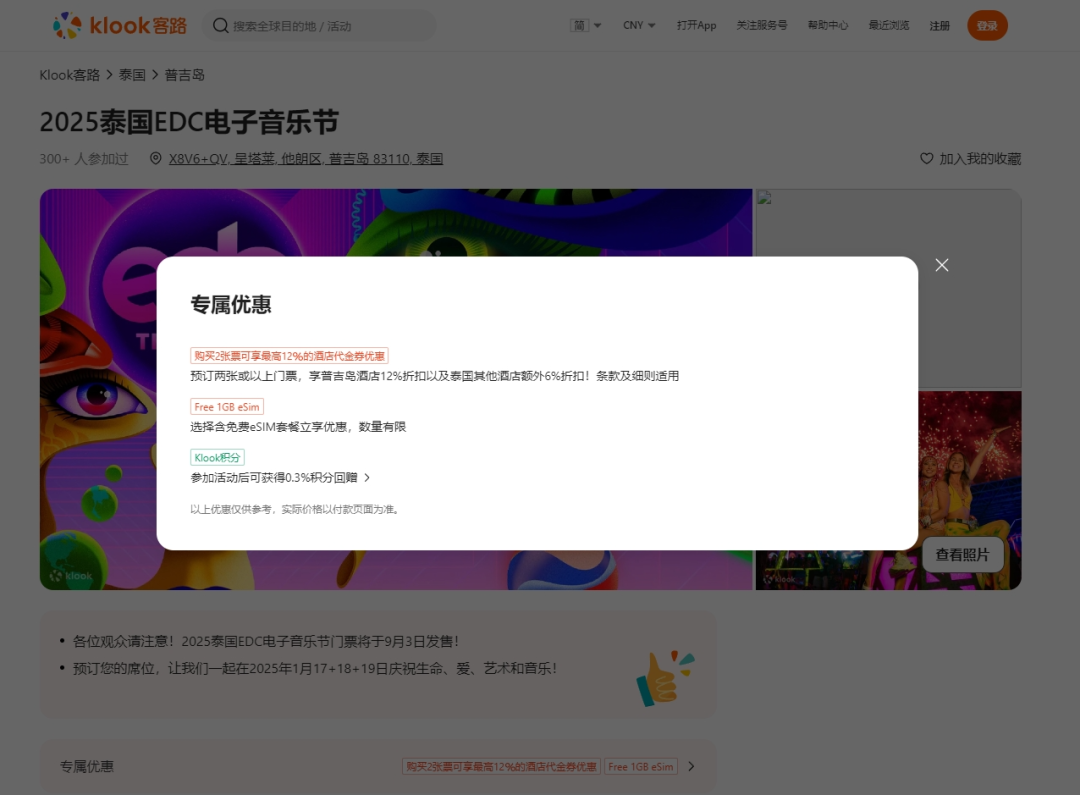Click the 购买2张票可享最高12% tag in popup
1080x795 pixels.
[x=289, y=356]
